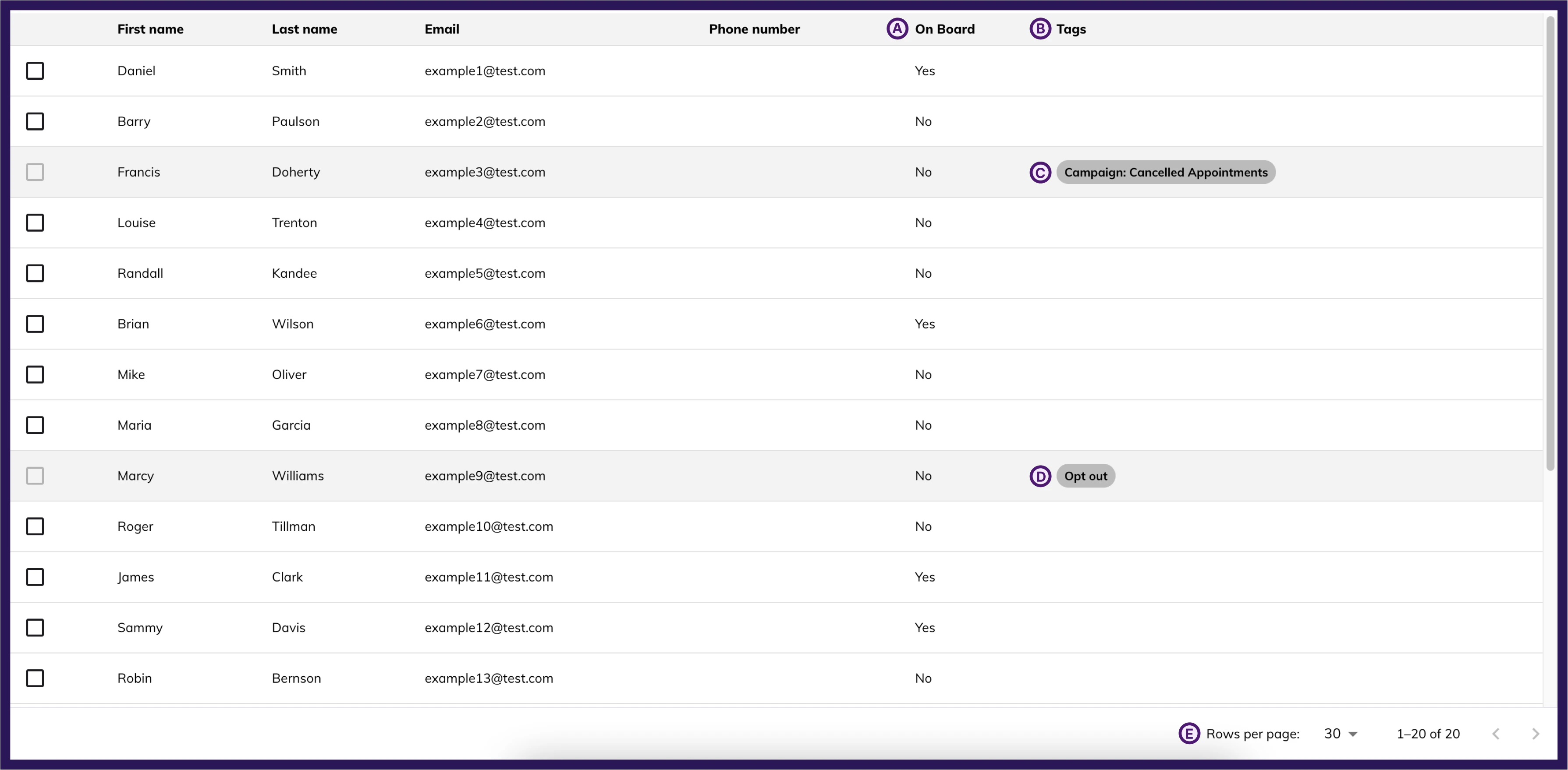Go to next page arrow
This screenshot has width=1568, height=770.
point(1535,734)
